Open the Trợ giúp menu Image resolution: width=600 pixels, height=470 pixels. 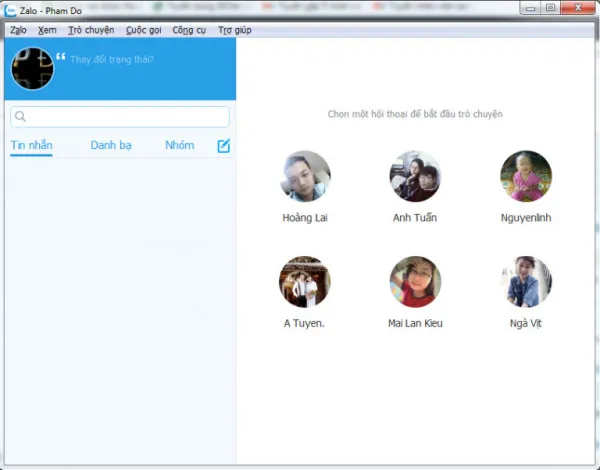click(x=233, y=30)
